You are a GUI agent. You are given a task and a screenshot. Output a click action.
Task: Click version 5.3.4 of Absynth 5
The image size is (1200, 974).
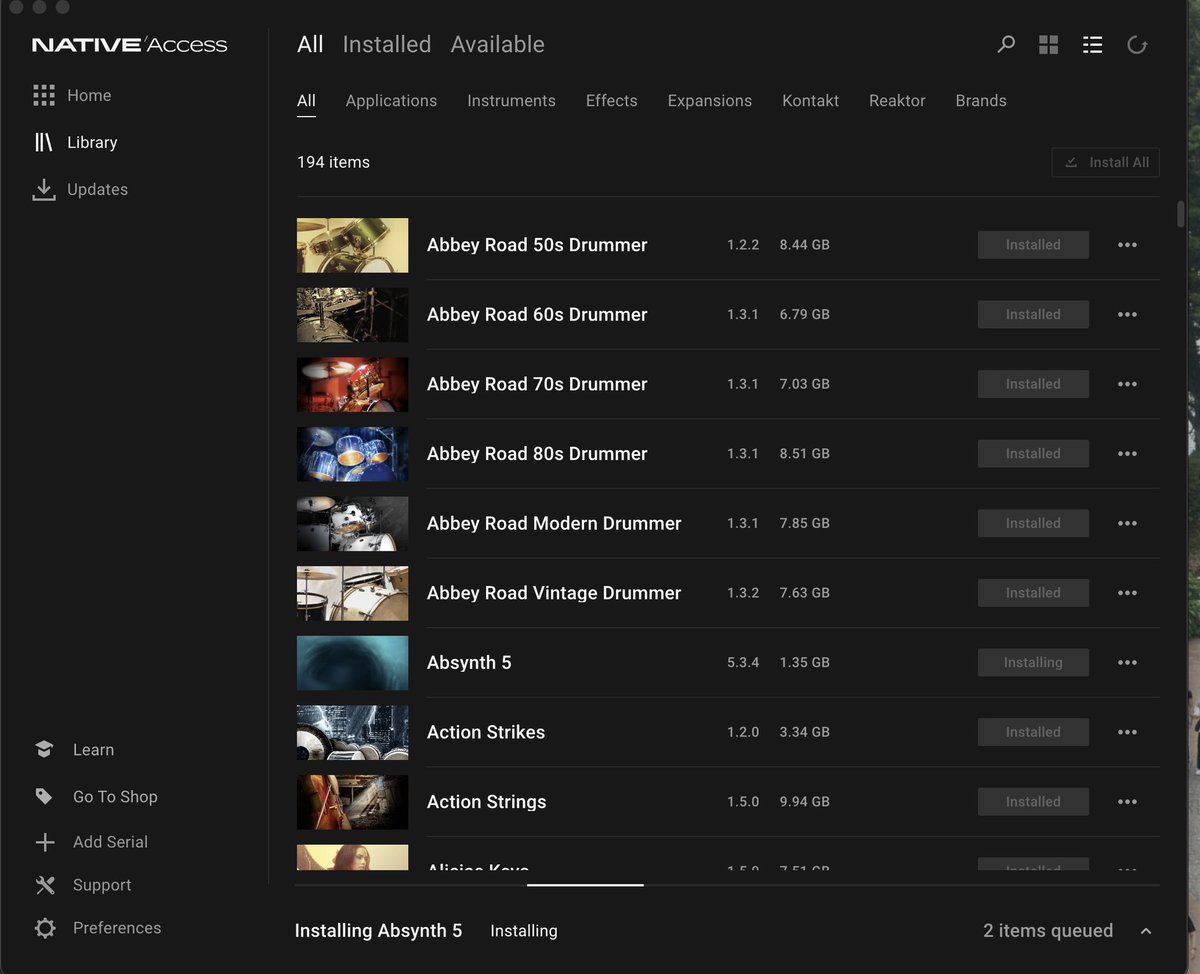tap(743, 662)
